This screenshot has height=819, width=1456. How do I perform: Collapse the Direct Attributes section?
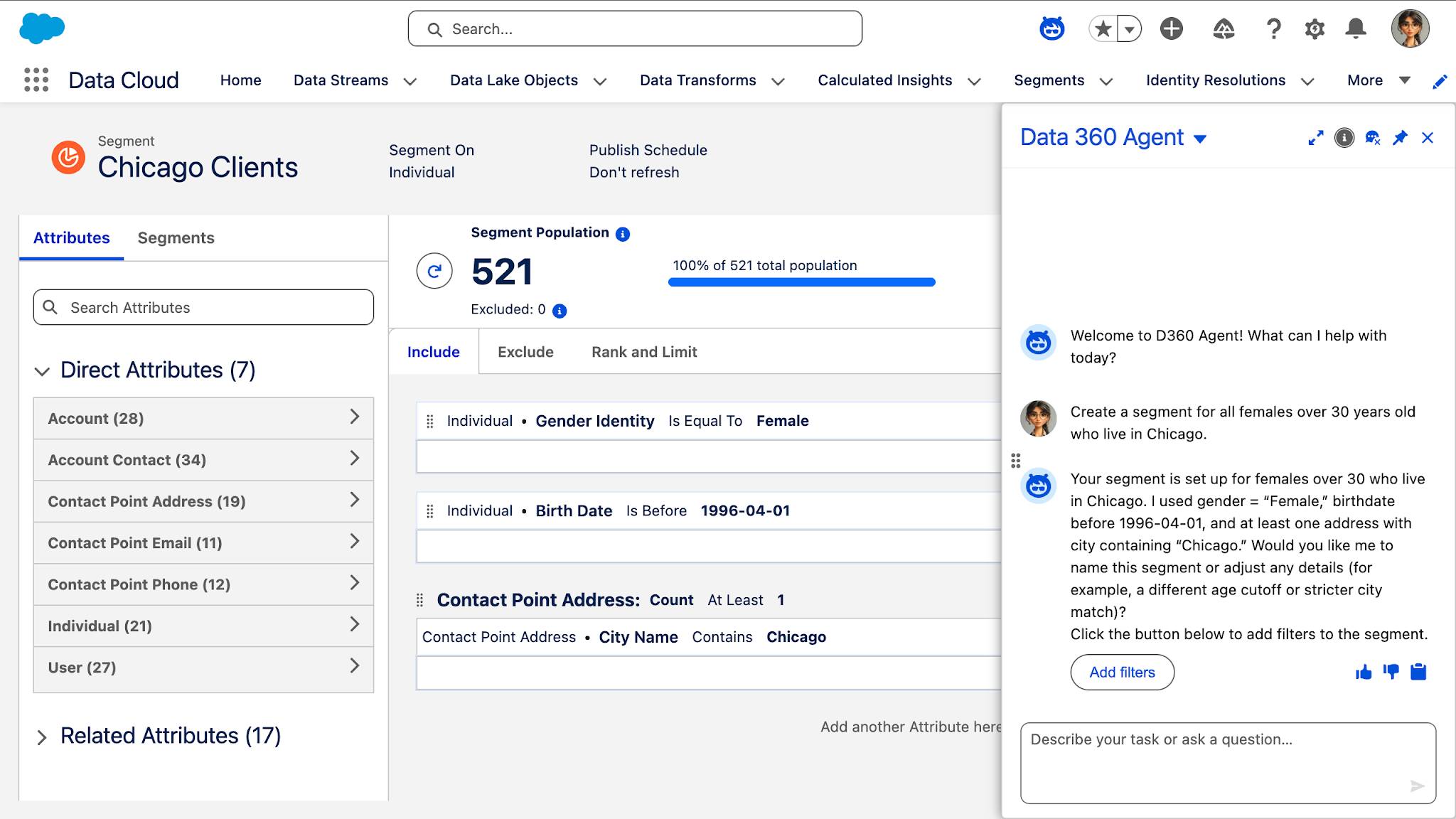pyautogui.click(x=42, y=371)
